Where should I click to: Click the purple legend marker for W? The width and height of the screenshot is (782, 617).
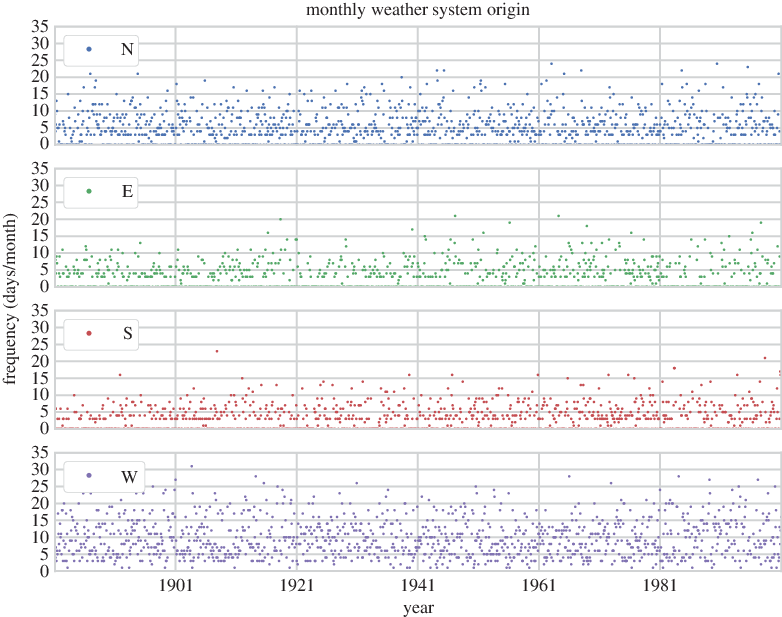point(89,475)
